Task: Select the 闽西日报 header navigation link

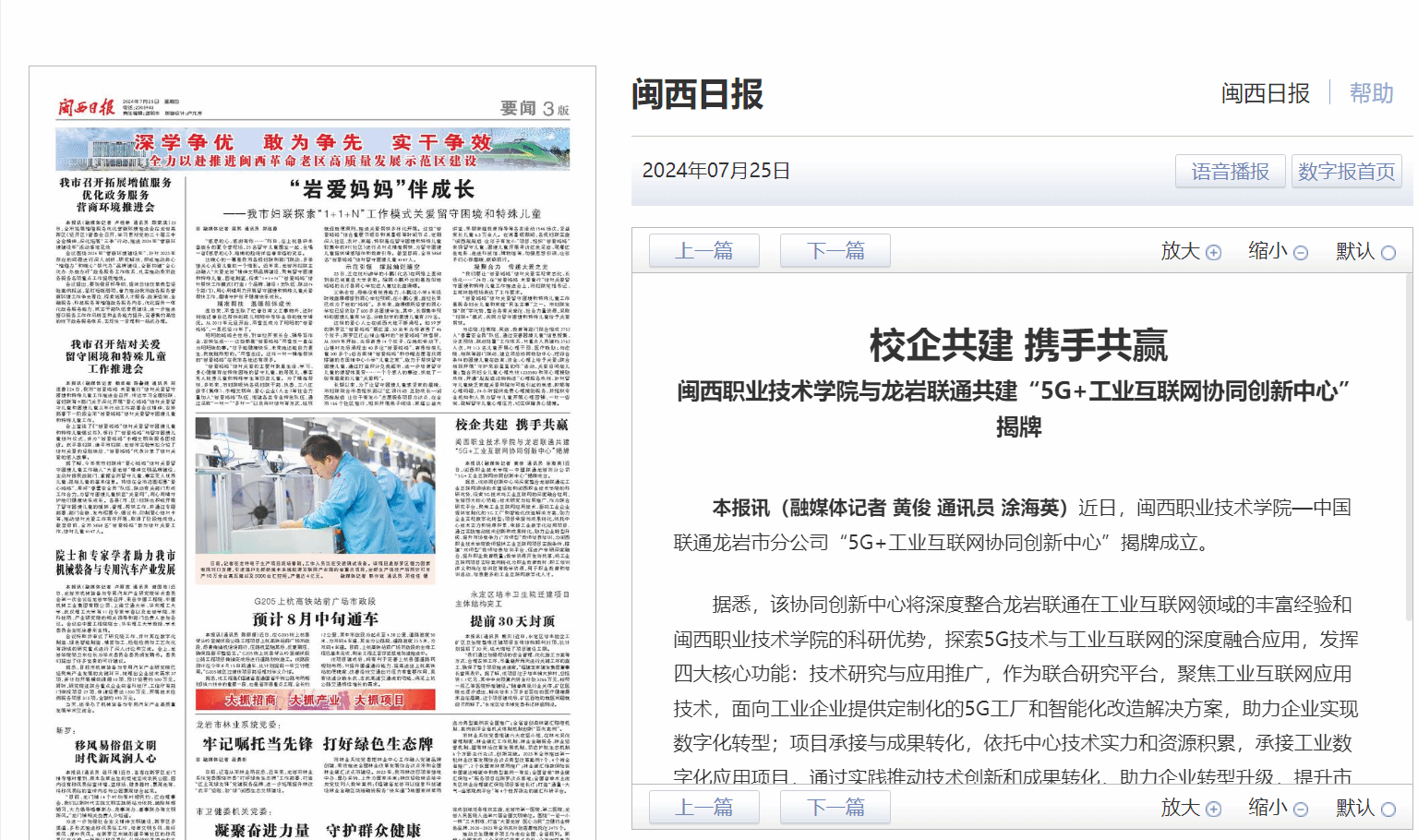Action: click(x=1265, y=93)
